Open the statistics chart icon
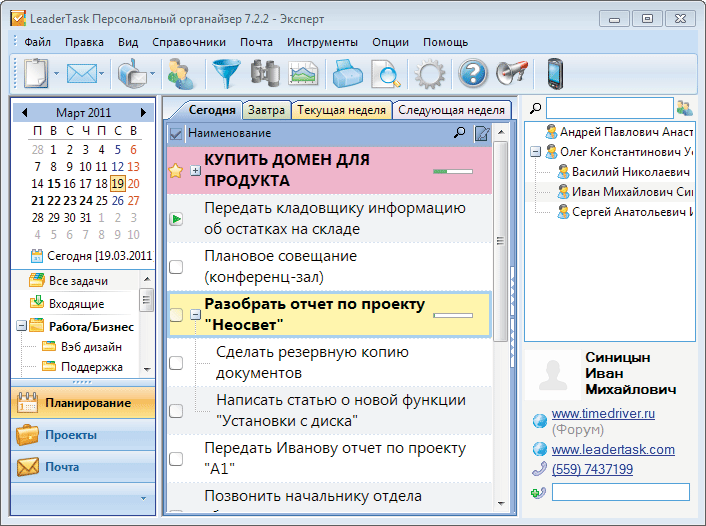This screenshot has height=526, width=706. [x=303, y=73]
